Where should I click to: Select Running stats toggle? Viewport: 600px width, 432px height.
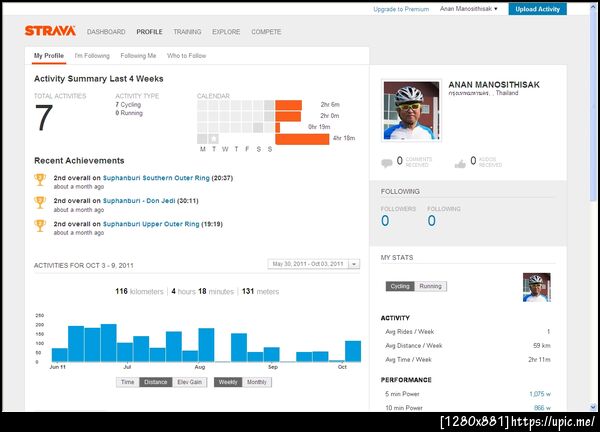pyautogui.click(x=430, y=286)
